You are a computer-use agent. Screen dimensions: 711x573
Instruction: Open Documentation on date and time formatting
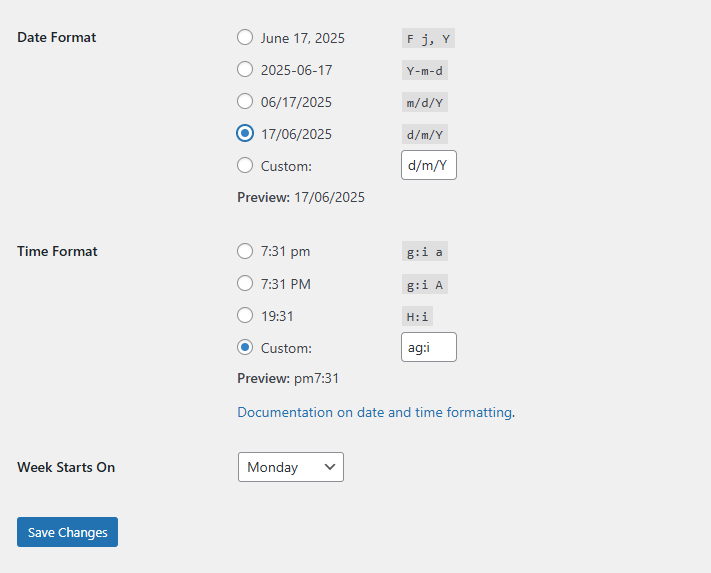(x=374, y=412)
